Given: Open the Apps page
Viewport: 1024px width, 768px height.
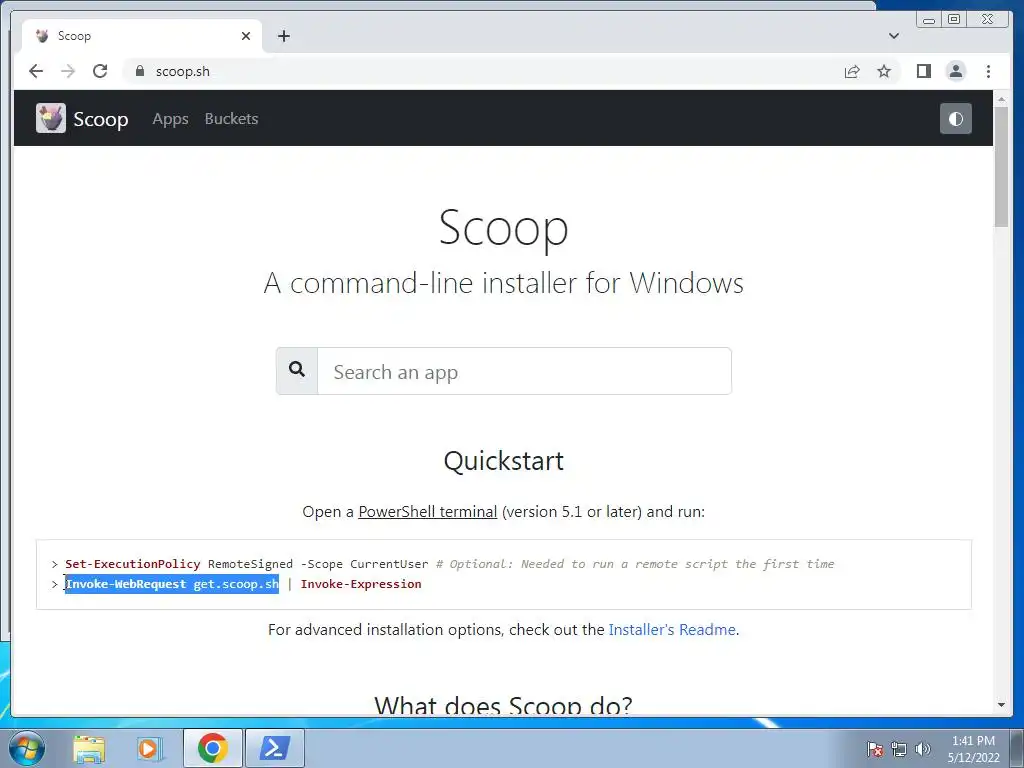Looking at the screenshot, I should (x=170, y=119).
